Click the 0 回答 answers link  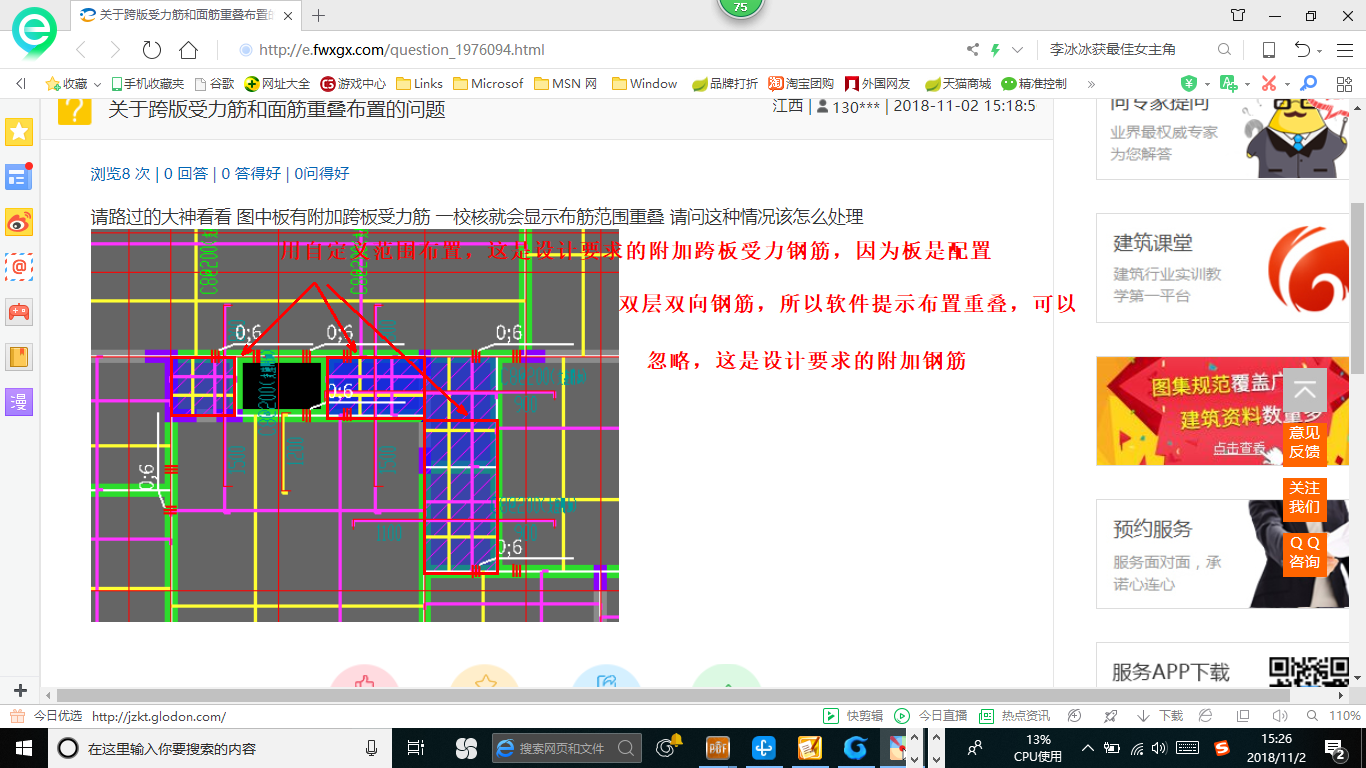pyautogui.click(x=186, y=174)
